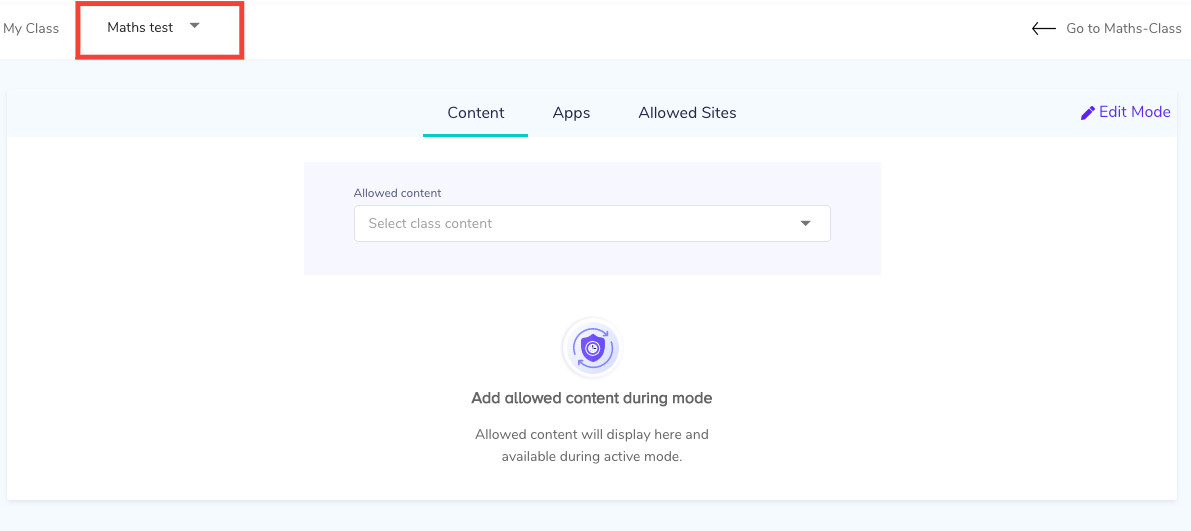Click the Add allowed content during mode heading
This screenshot has height=531, width=1191.
click(592, 397)
